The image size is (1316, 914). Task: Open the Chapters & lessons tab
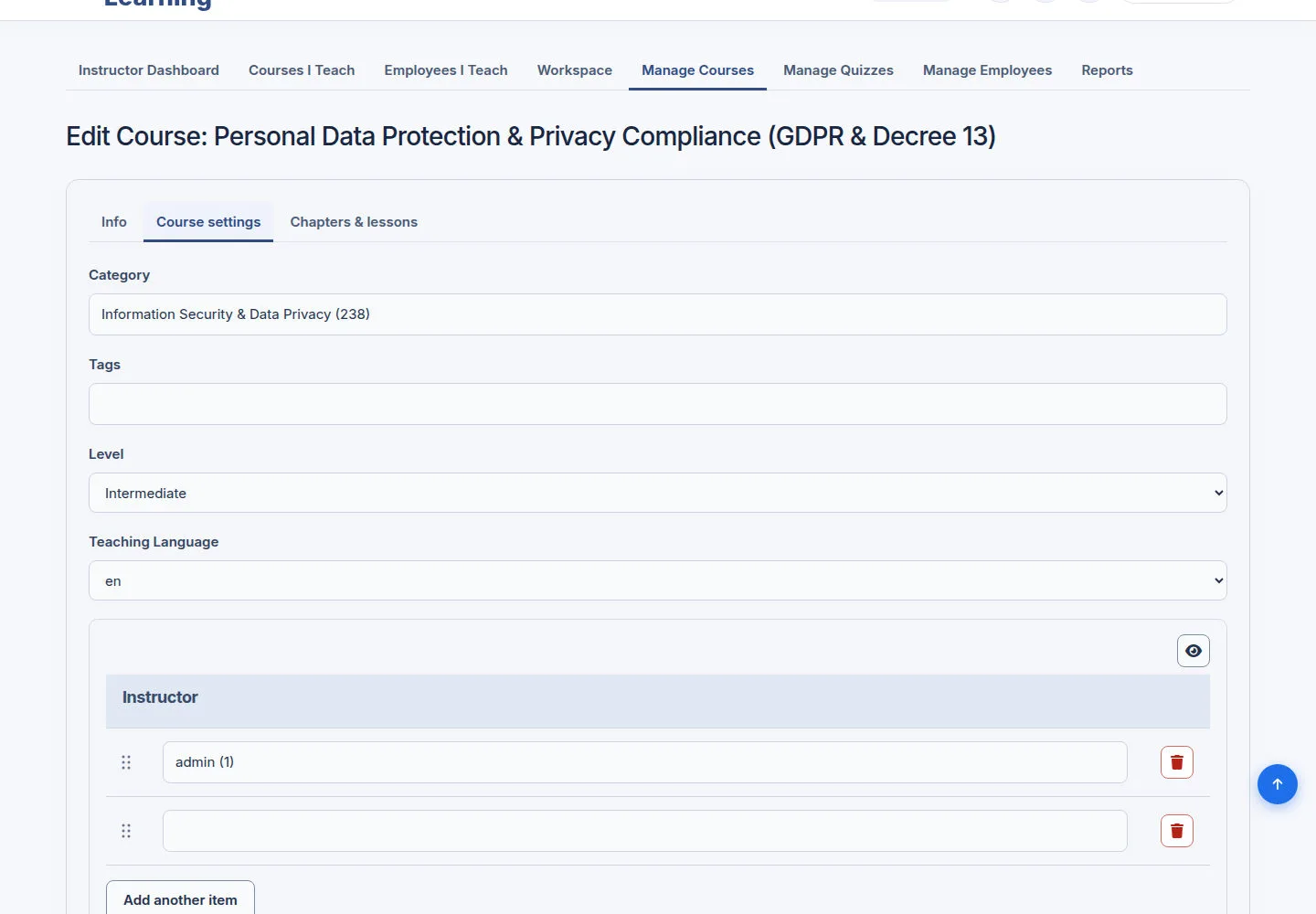(x=354, y=222)
